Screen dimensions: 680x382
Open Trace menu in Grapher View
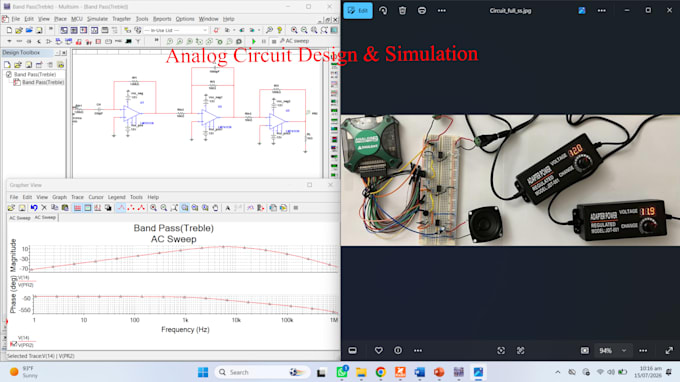coord(77,197)
